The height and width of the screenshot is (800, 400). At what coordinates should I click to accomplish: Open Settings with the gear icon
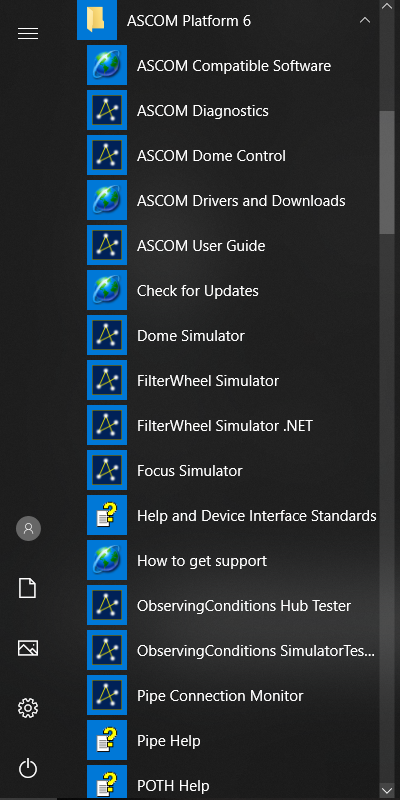tap(28, 708)
